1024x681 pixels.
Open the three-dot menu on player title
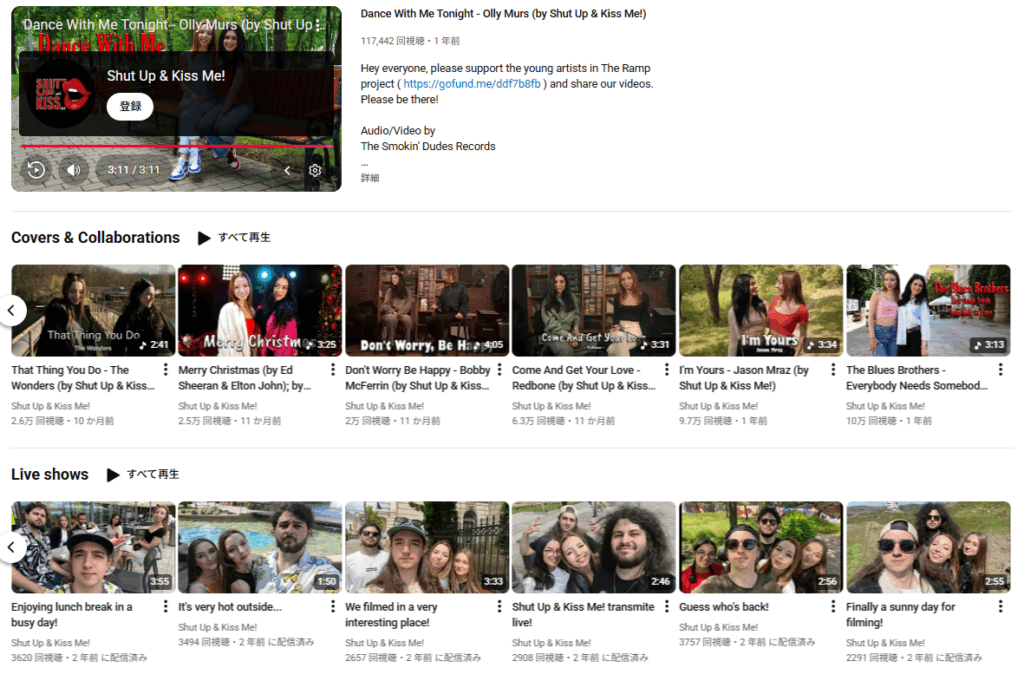click(319, 24)
